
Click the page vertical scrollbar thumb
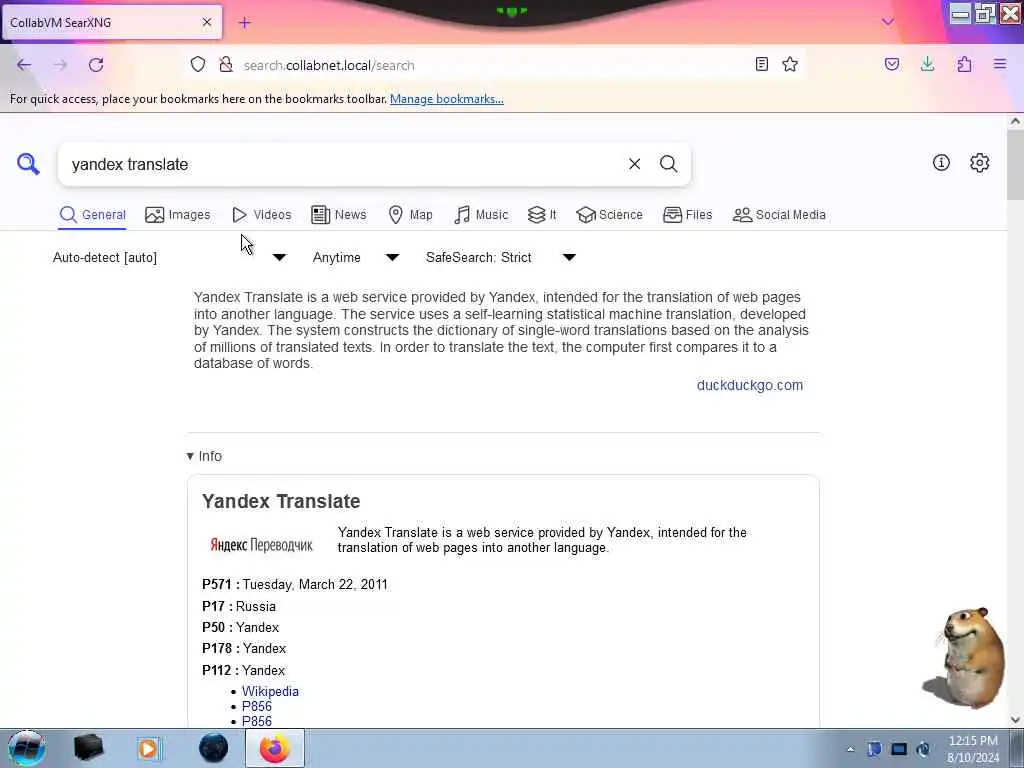tap(1015, 165)
